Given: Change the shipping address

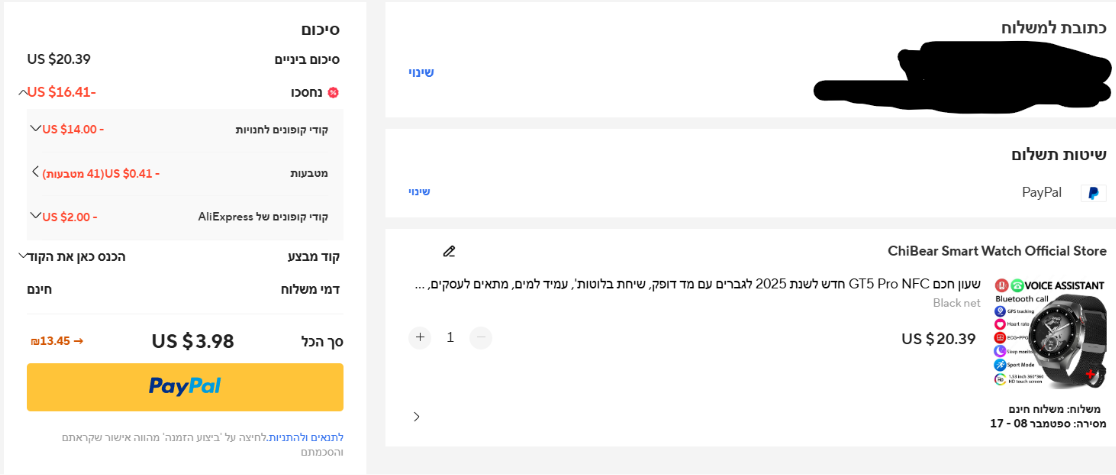Looking at the screenshot, I should [x=421, y=72].
